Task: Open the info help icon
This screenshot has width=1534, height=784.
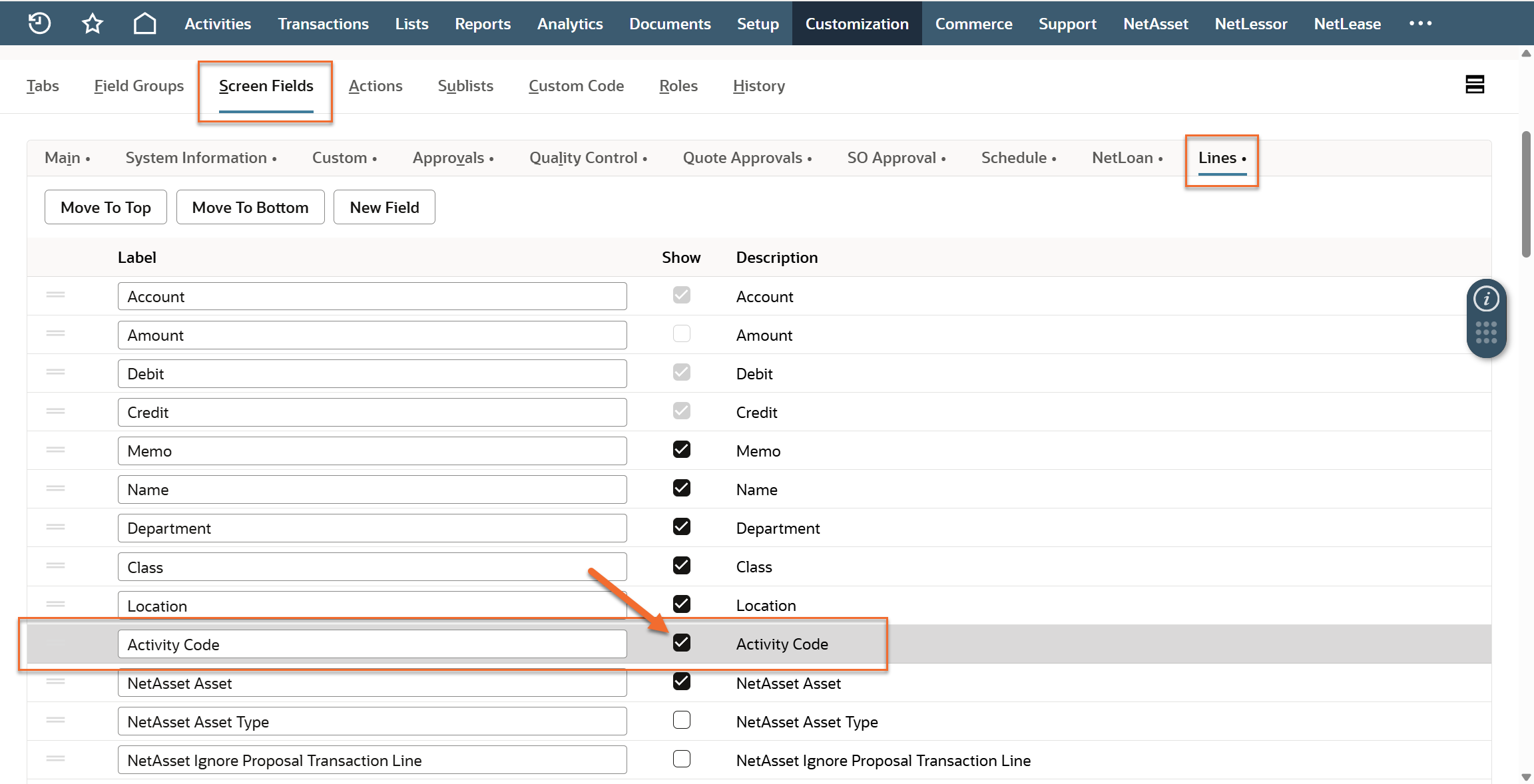Action: [1486, 299]
